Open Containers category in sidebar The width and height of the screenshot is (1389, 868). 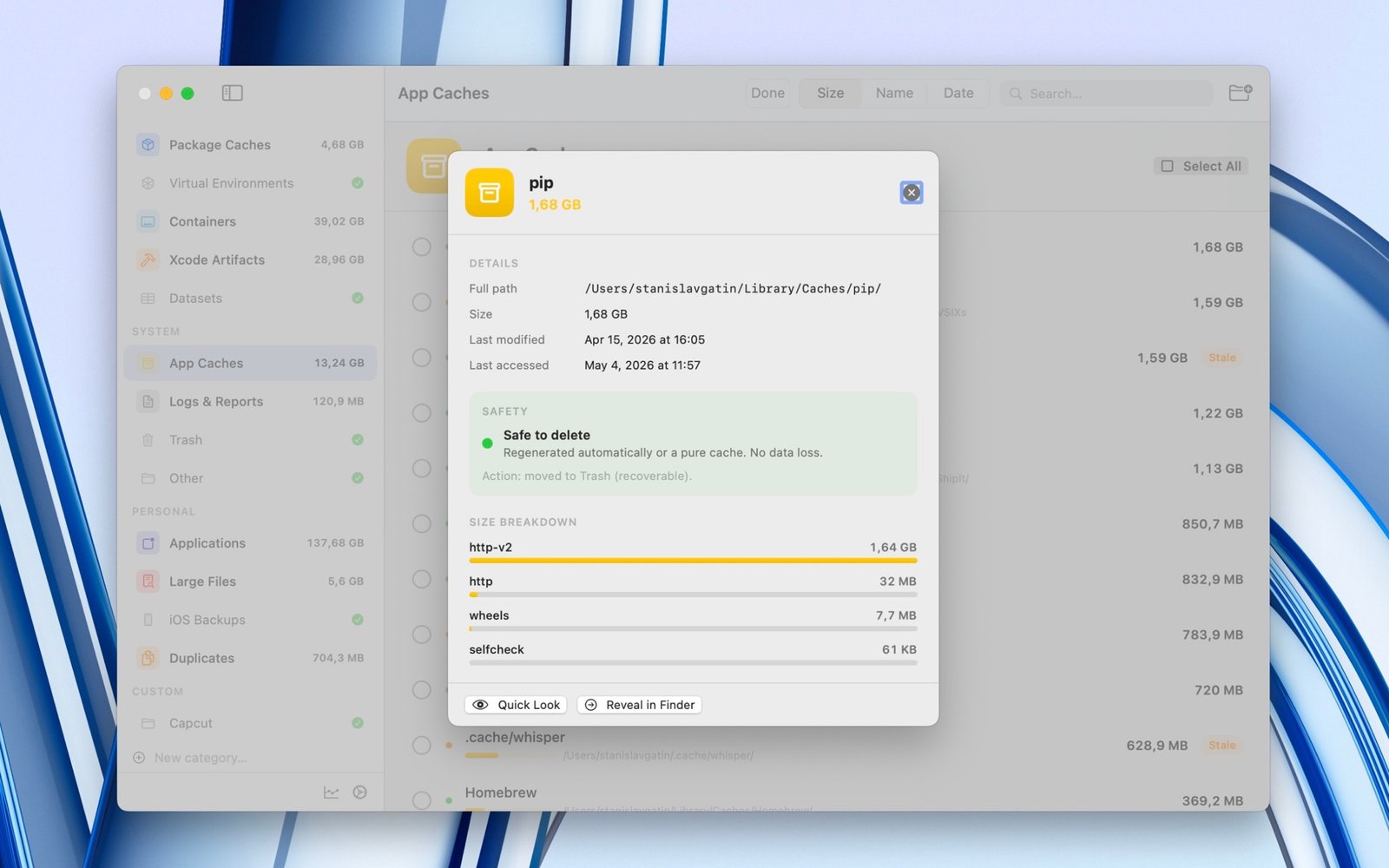point(250,221)
